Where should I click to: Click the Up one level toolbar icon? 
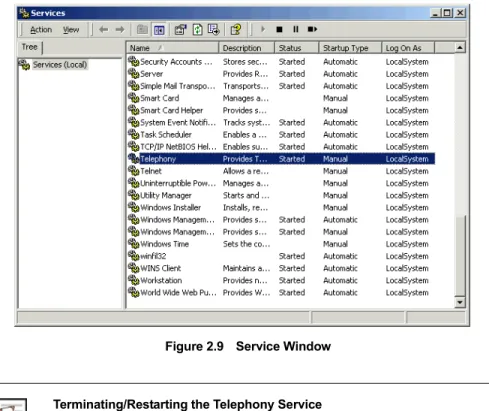(142, 30)
